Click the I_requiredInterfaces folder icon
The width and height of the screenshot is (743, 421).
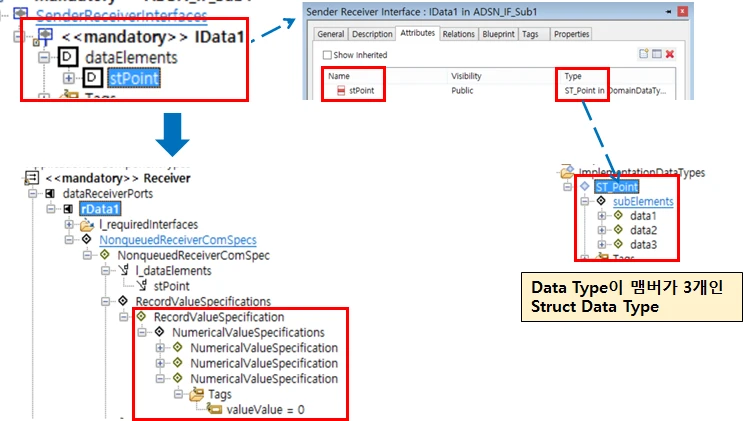click(87, 224)
